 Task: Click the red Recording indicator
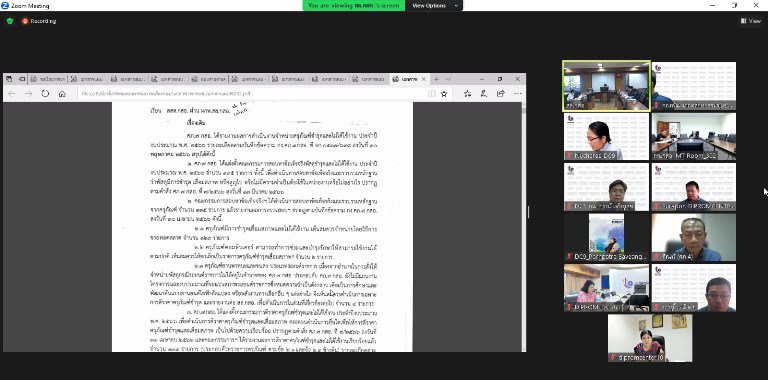coord(39,21)
